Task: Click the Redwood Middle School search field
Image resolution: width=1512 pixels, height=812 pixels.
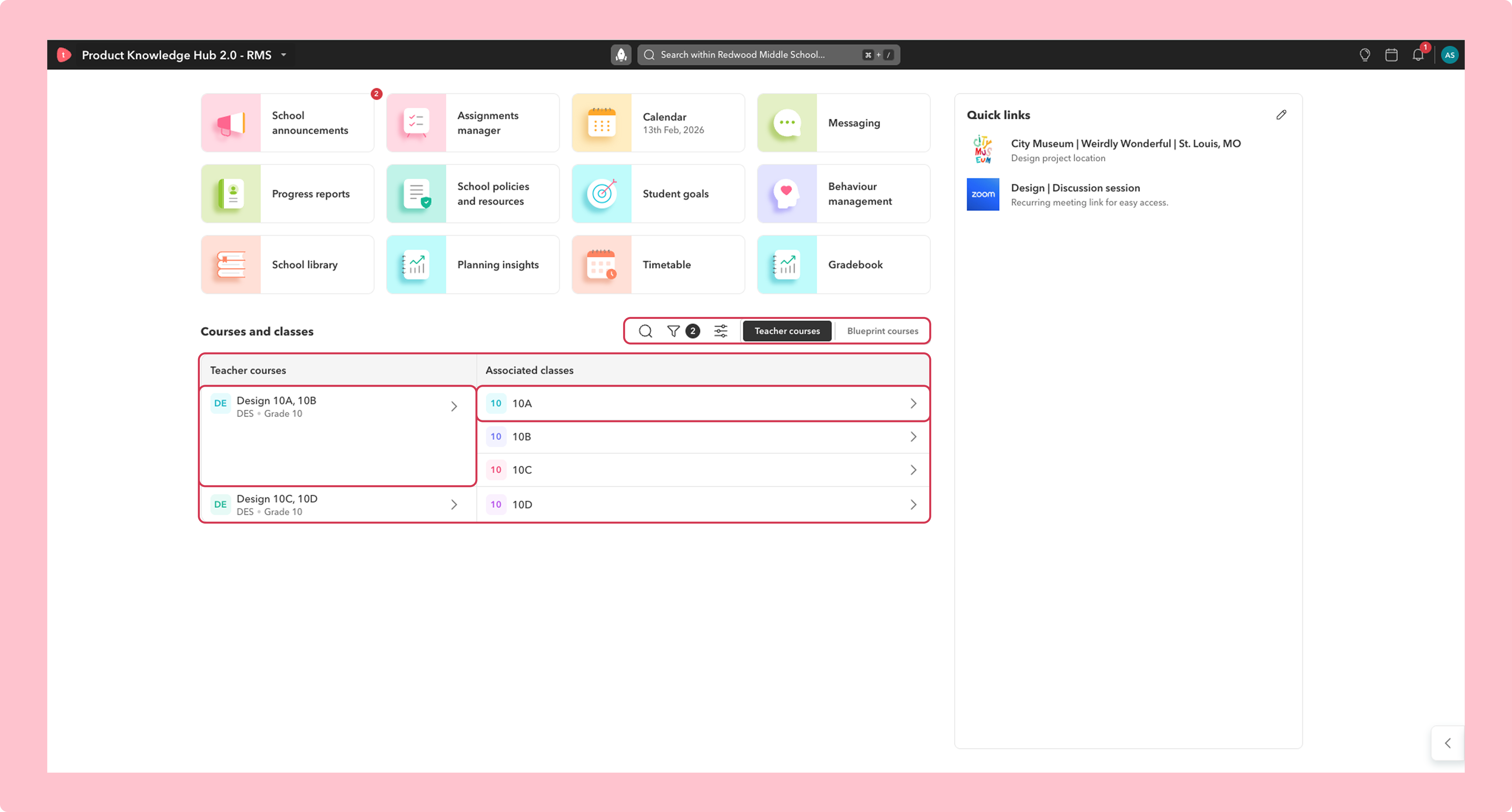Action: tap(768, 55)
